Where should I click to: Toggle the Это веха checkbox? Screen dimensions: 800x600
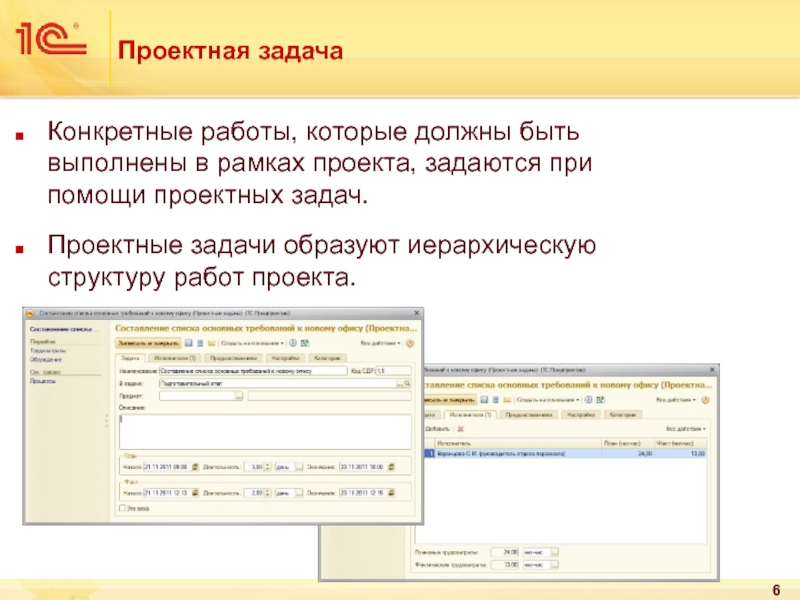[122, 508]
